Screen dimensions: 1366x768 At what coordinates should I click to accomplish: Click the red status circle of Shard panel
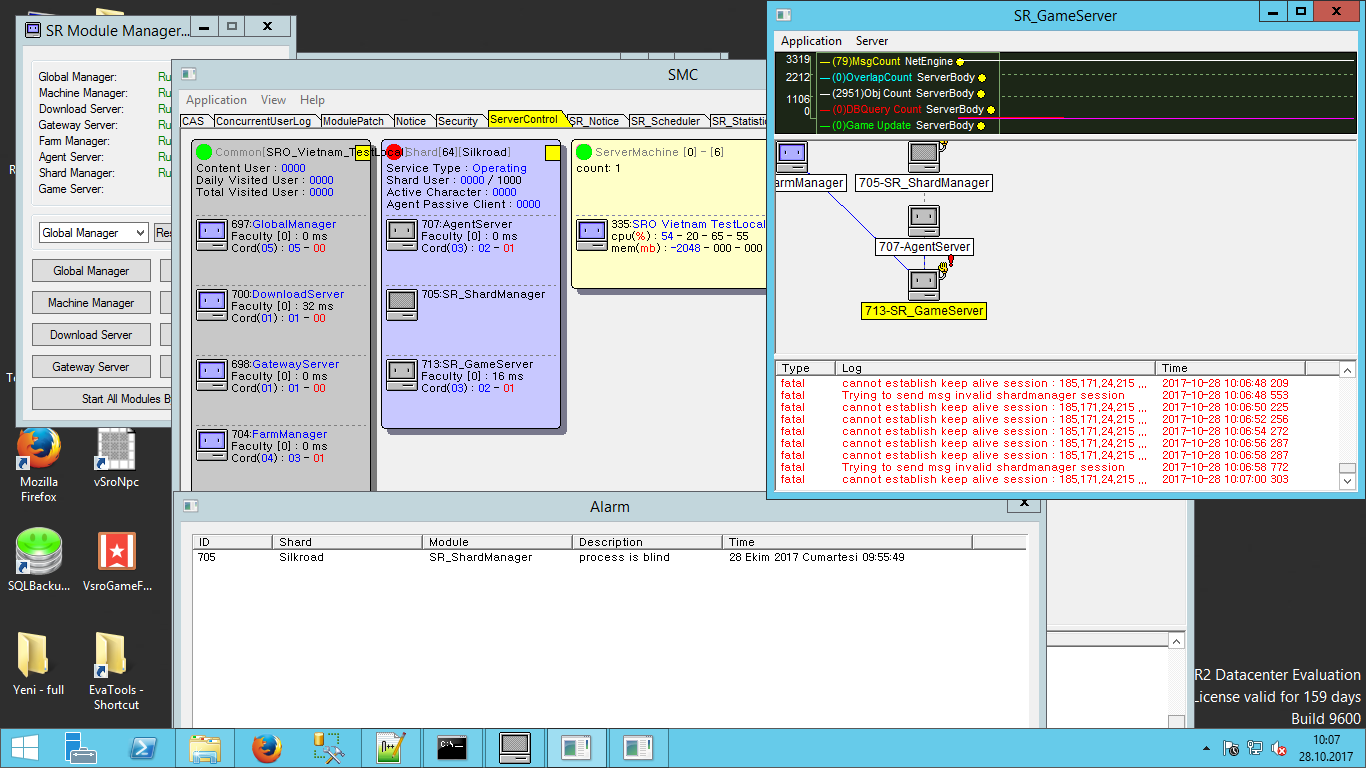click(x=394, y=152)
